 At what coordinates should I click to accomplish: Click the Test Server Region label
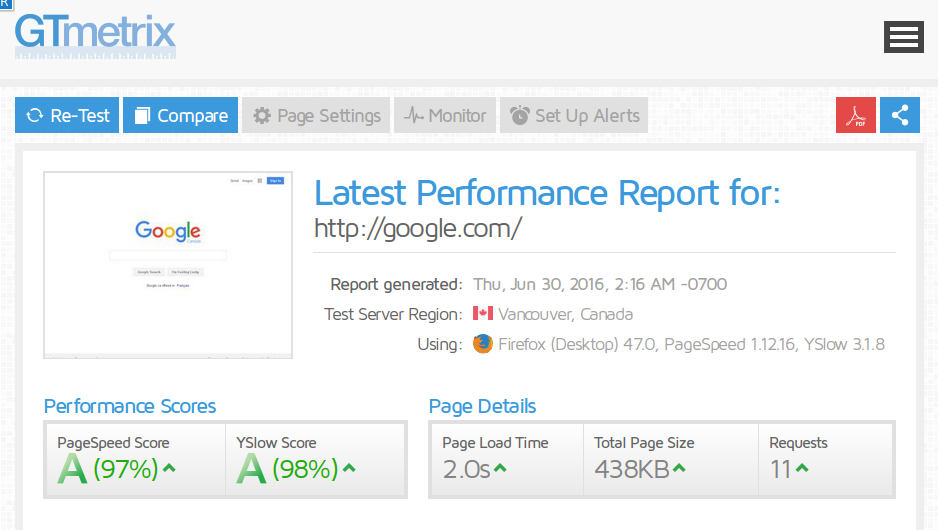(393, 314)
